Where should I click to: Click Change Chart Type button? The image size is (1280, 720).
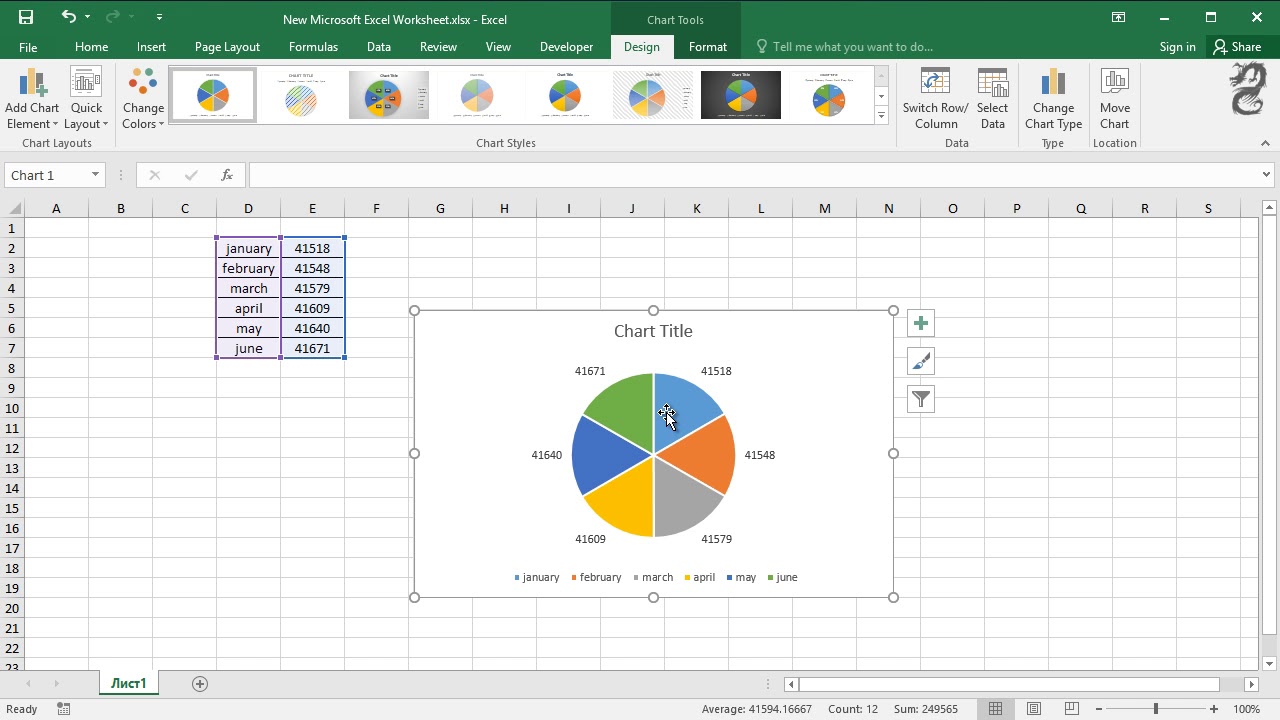click(1053, 99)
